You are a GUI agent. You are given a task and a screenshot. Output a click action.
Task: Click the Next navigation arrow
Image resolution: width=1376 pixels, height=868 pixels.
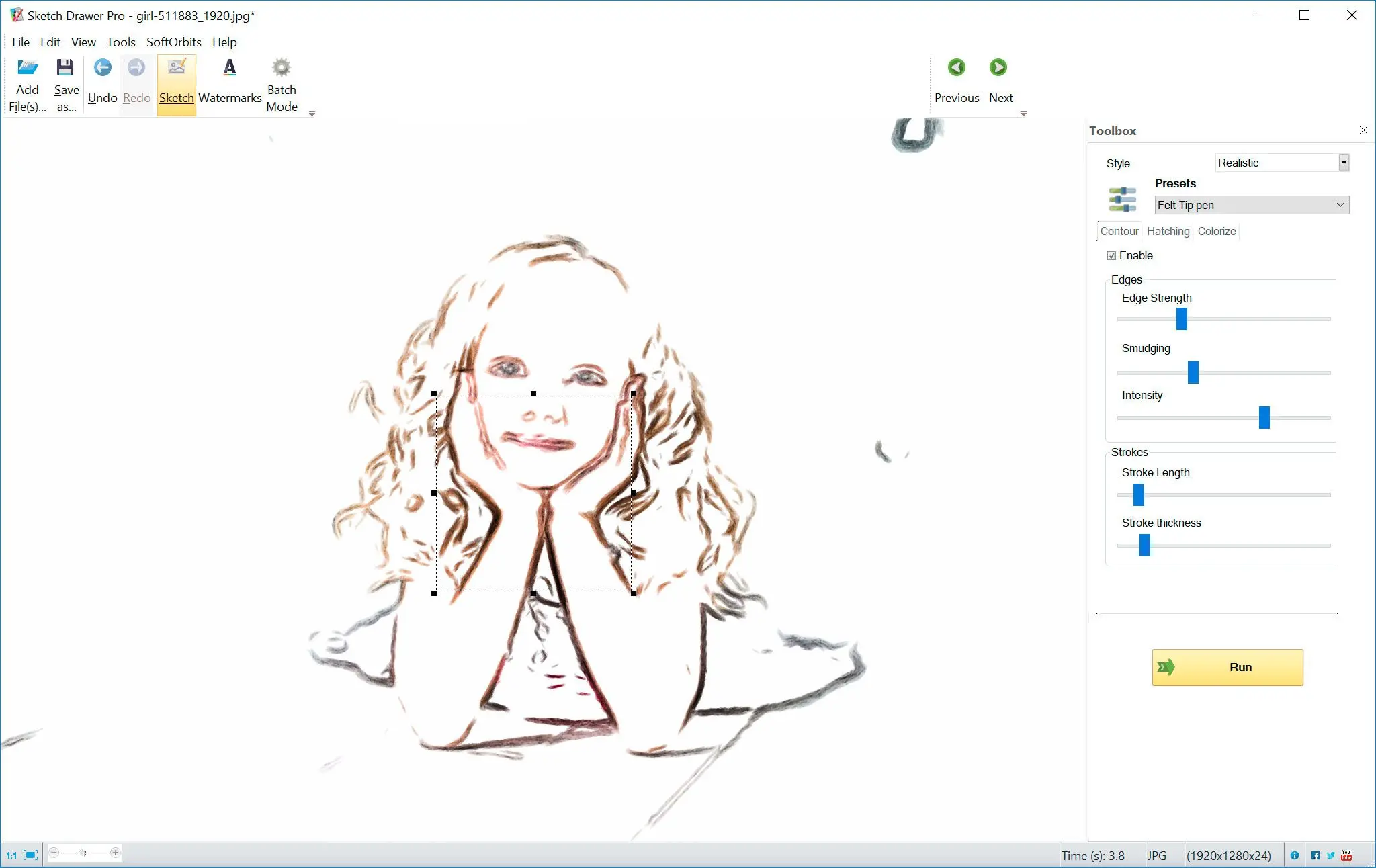click(1001, 67)
